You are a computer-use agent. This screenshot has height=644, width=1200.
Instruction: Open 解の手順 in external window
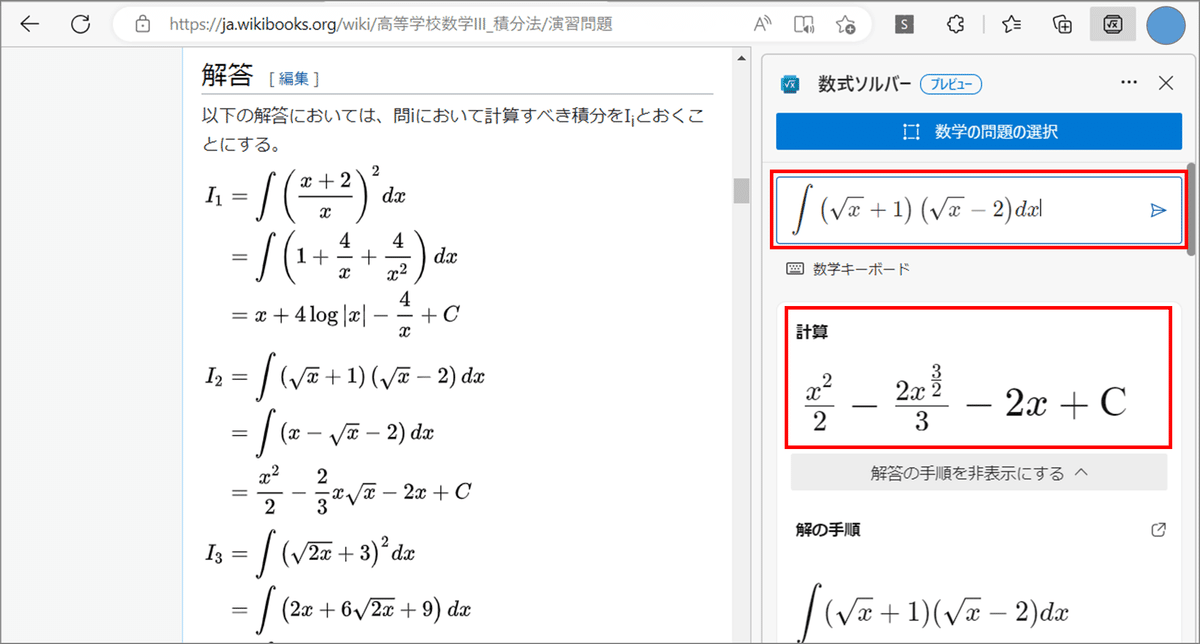point(1159,530)
